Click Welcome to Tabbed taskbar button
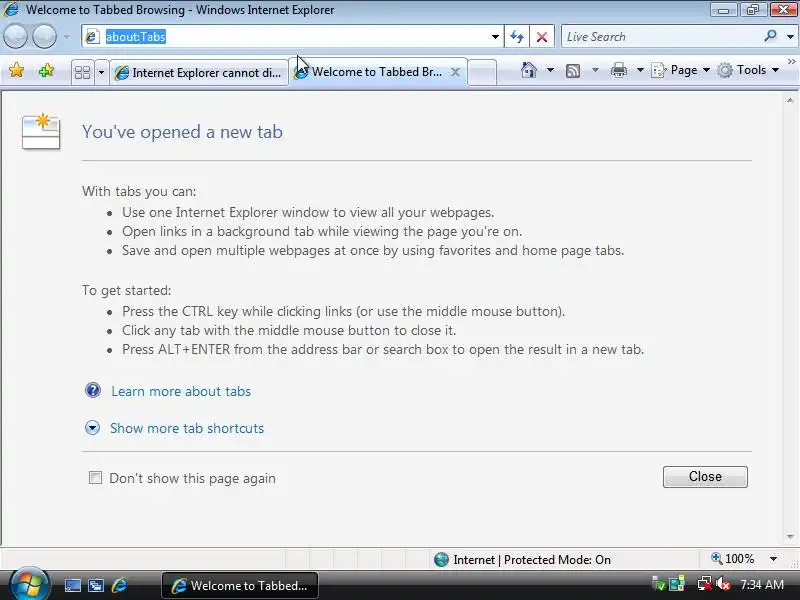The image size is (800, 600). click(x=240, y=585)
